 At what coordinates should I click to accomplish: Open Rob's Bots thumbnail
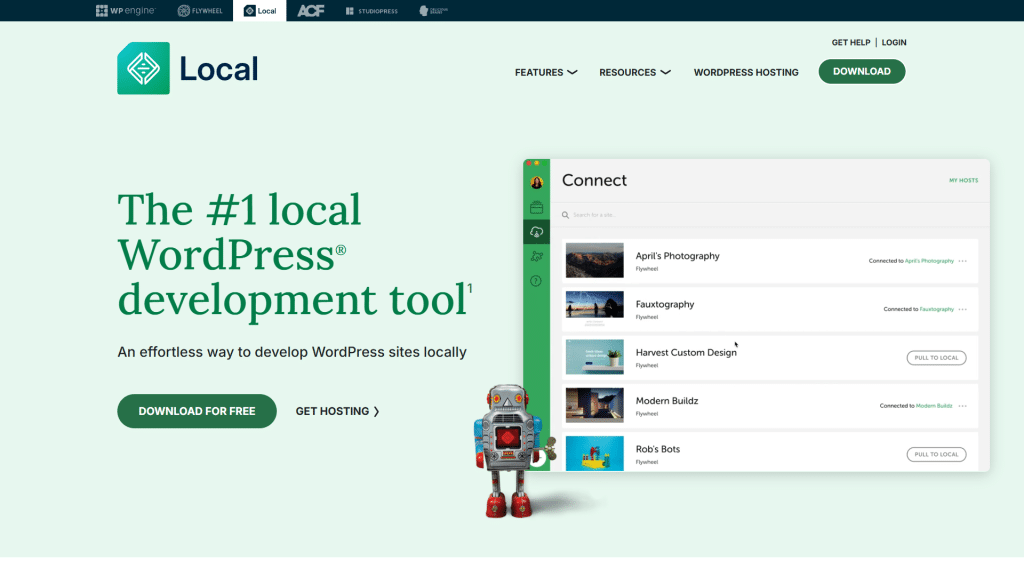coord(594,453)
